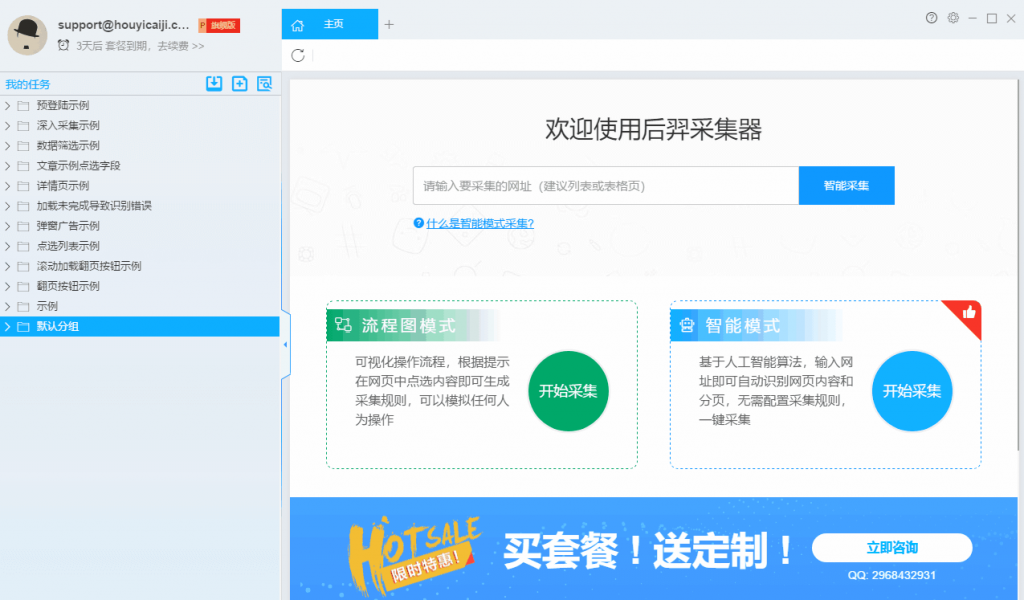Open the settings gear icon
1024x600 pixels.
click(953, 18)
